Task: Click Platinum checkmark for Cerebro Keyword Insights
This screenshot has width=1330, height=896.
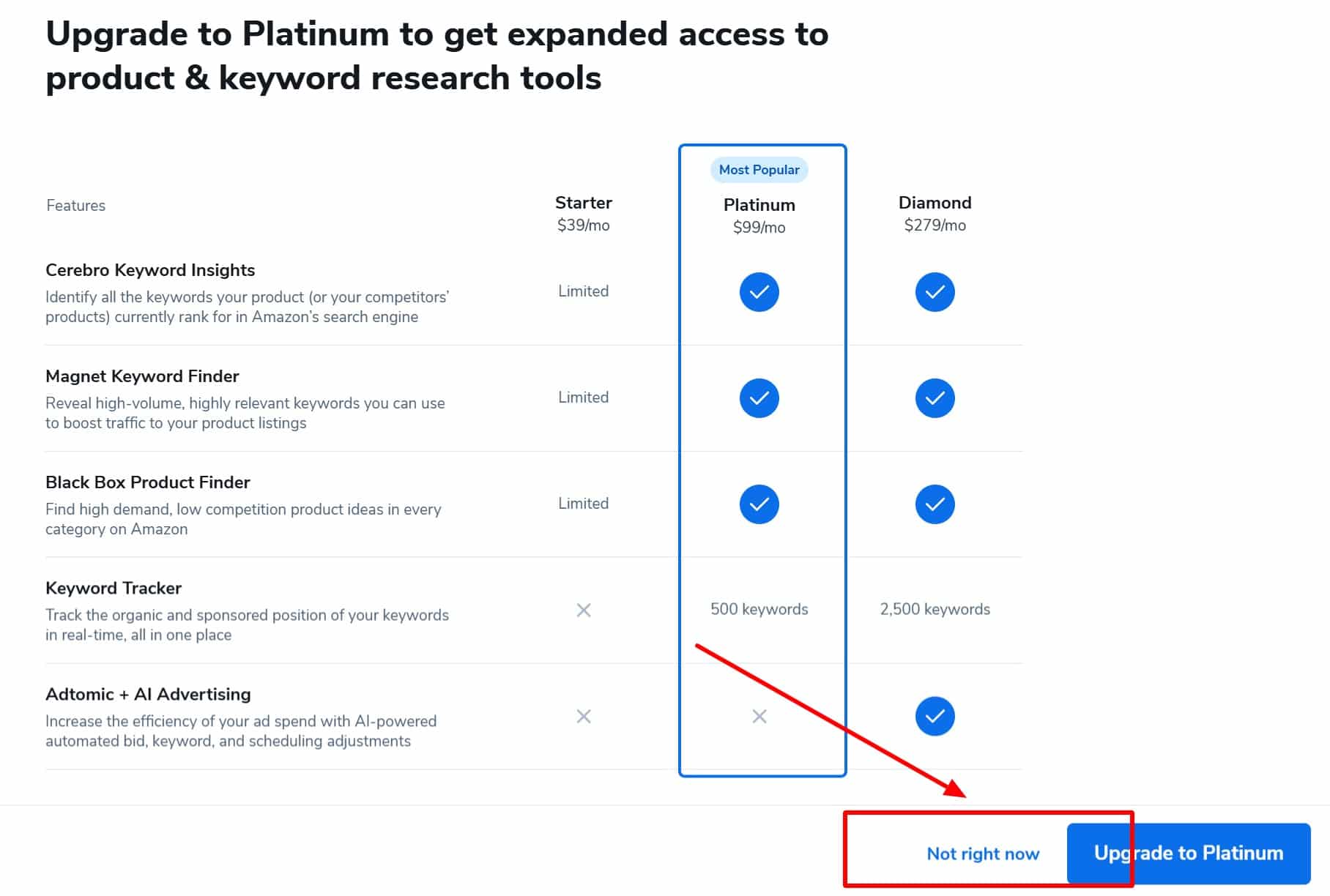Action: [x=759, y=292]
